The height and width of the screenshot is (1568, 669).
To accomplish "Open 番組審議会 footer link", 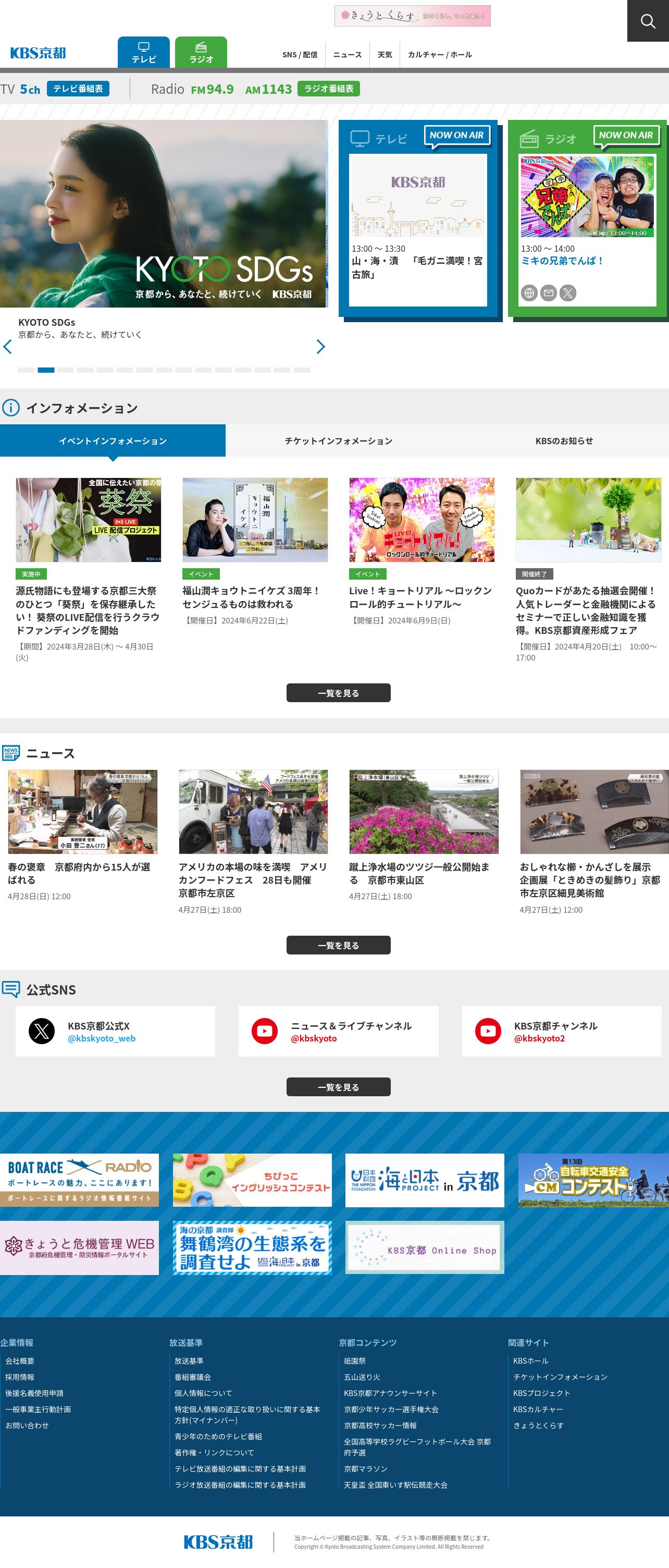I will tap(193, 1378).
